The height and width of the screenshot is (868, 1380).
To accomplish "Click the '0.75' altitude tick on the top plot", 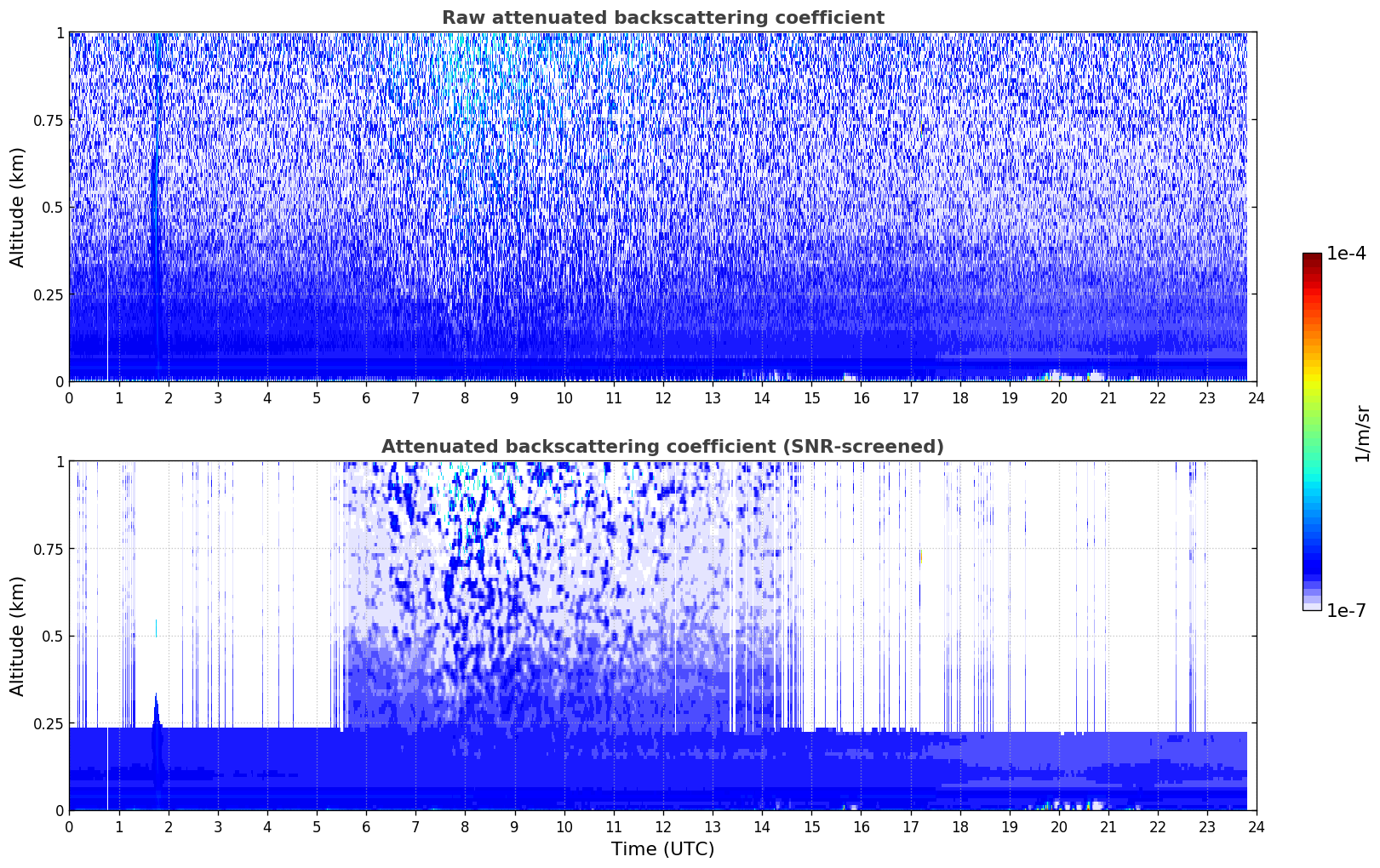I will click(49, 120).
